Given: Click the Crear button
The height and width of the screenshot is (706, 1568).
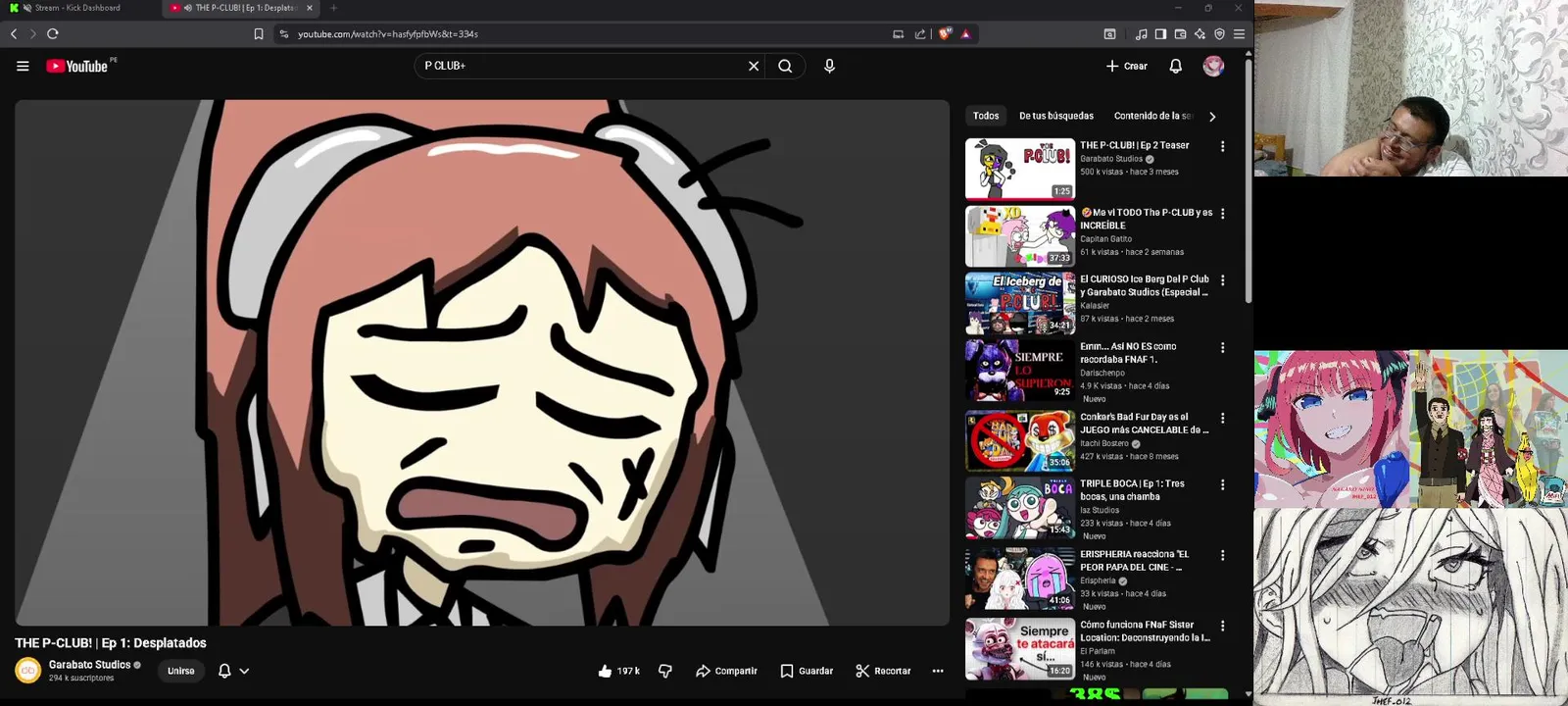Looking at the screenshot, I should coord(1127,66).
